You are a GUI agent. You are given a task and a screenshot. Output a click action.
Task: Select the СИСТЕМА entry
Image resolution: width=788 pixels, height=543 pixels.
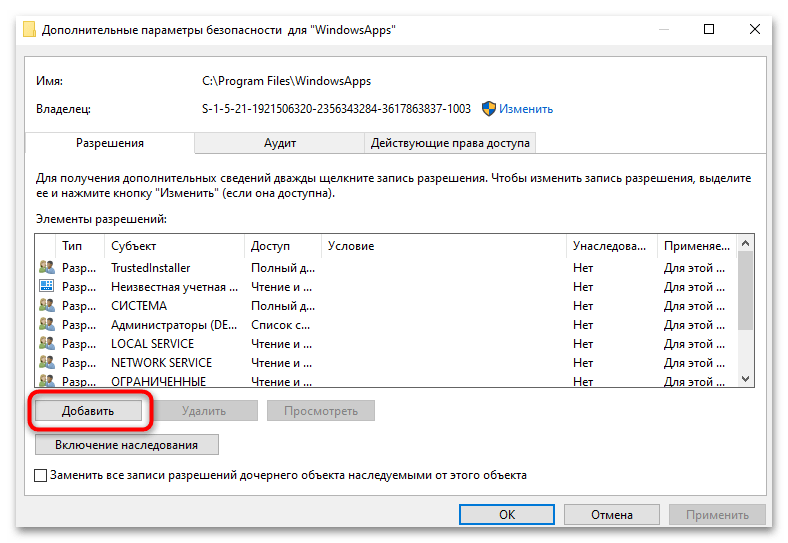pos(386,306)
